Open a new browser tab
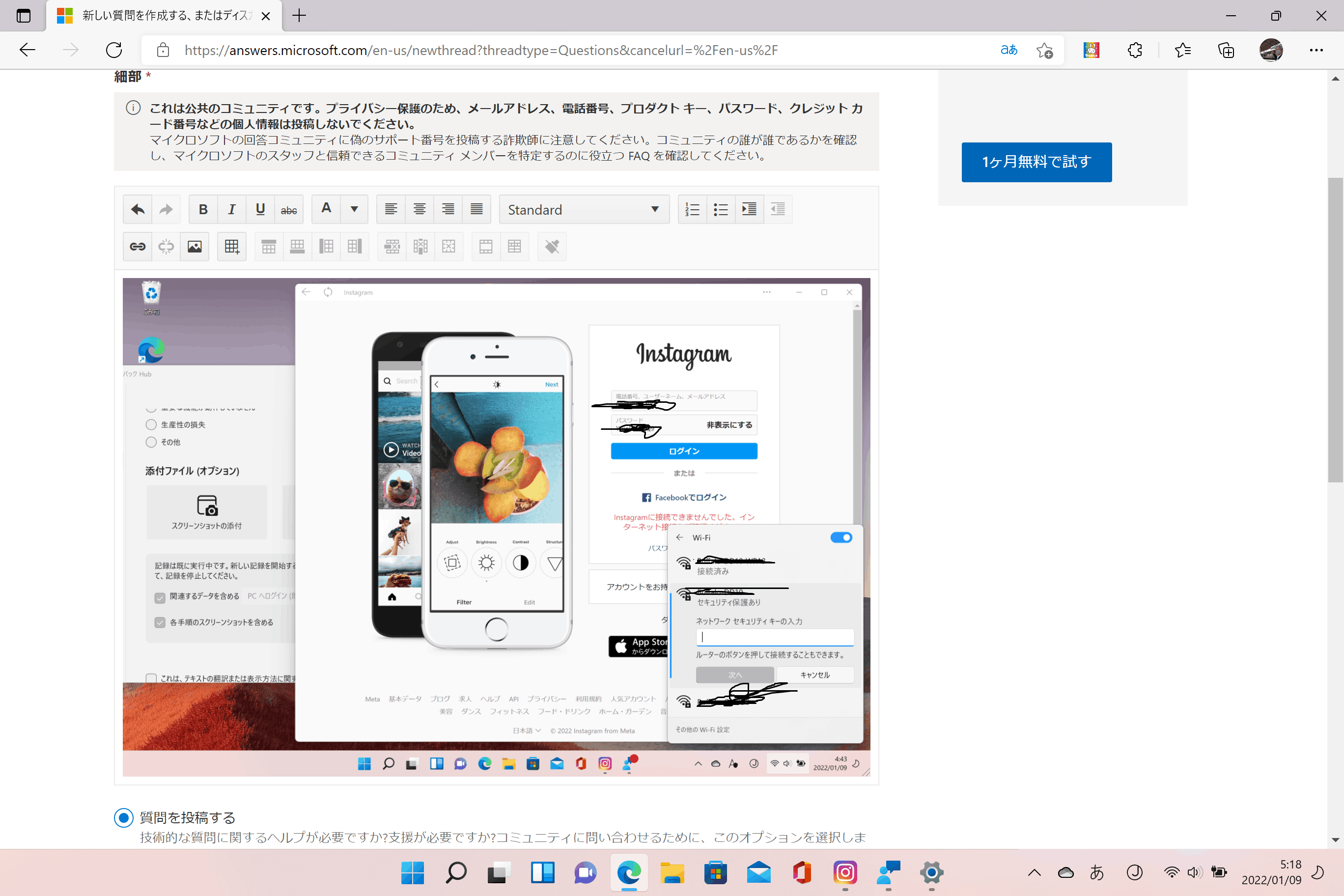 299,15
